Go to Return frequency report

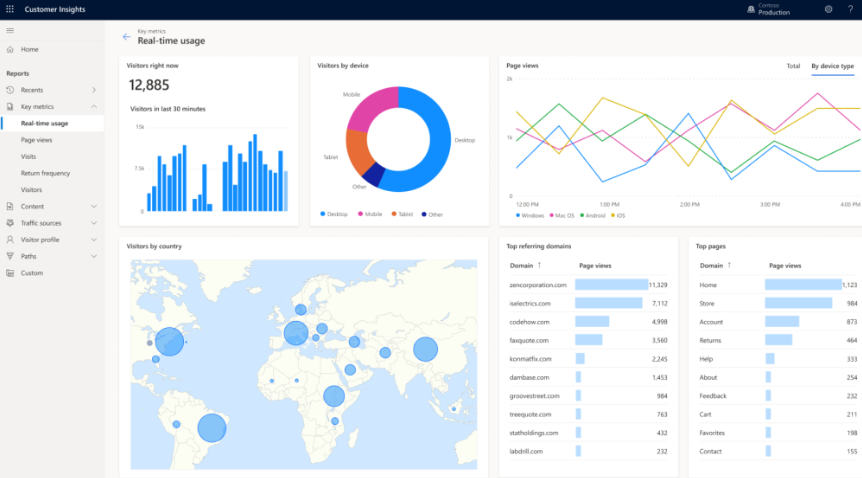pos(45,173)
